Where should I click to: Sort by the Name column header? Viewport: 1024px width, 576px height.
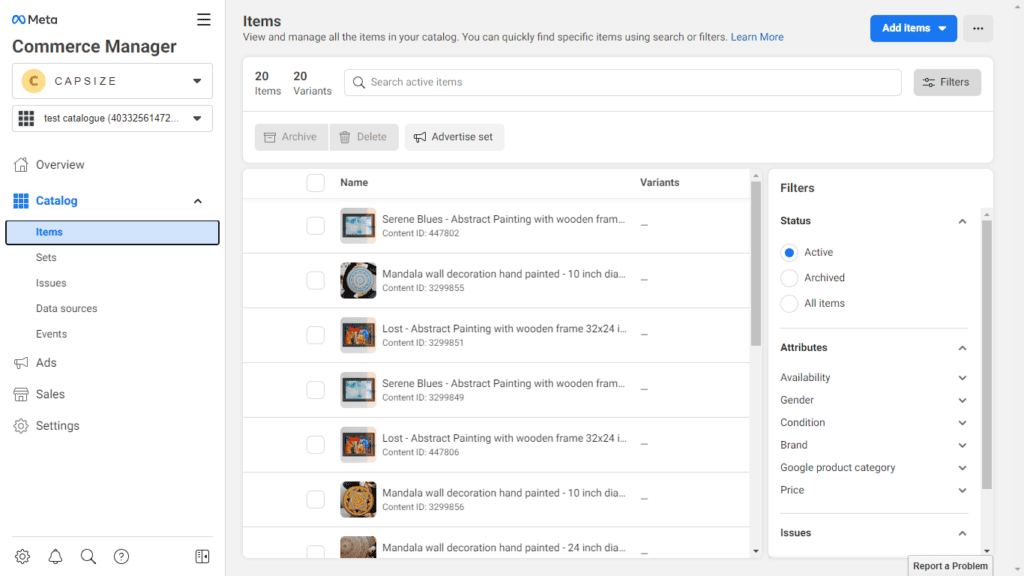[x=354, y=183]
